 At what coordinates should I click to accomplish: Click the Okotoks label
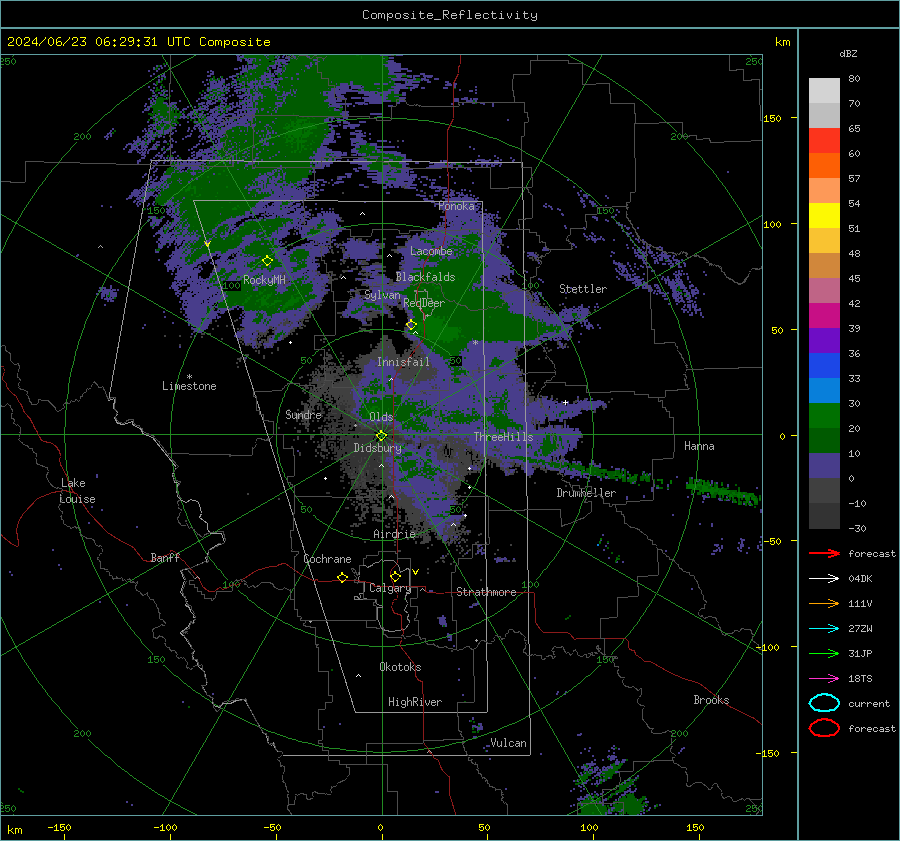coord(400,667)
